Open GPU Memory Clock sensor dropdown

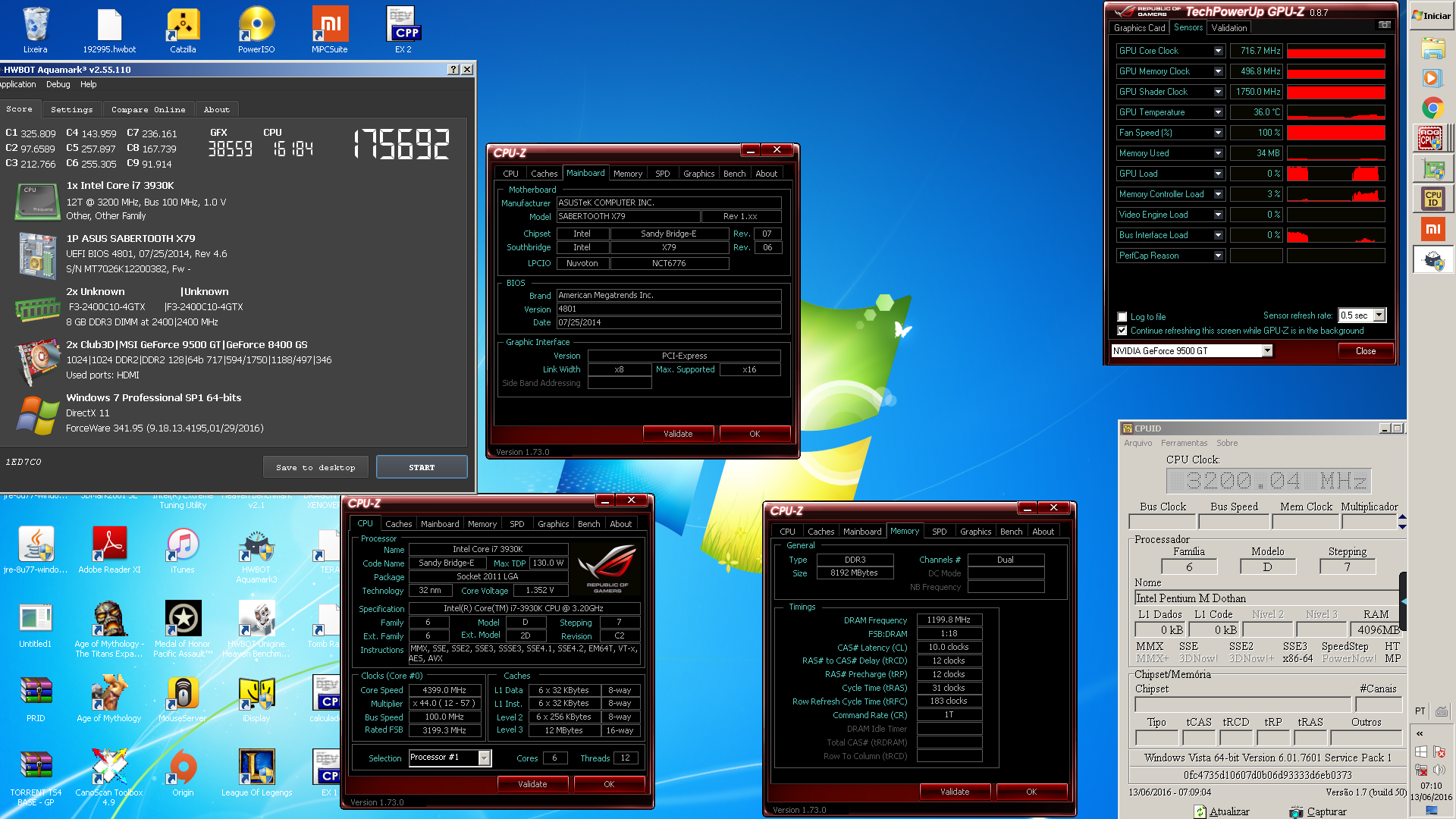(x=1218, y=71)
